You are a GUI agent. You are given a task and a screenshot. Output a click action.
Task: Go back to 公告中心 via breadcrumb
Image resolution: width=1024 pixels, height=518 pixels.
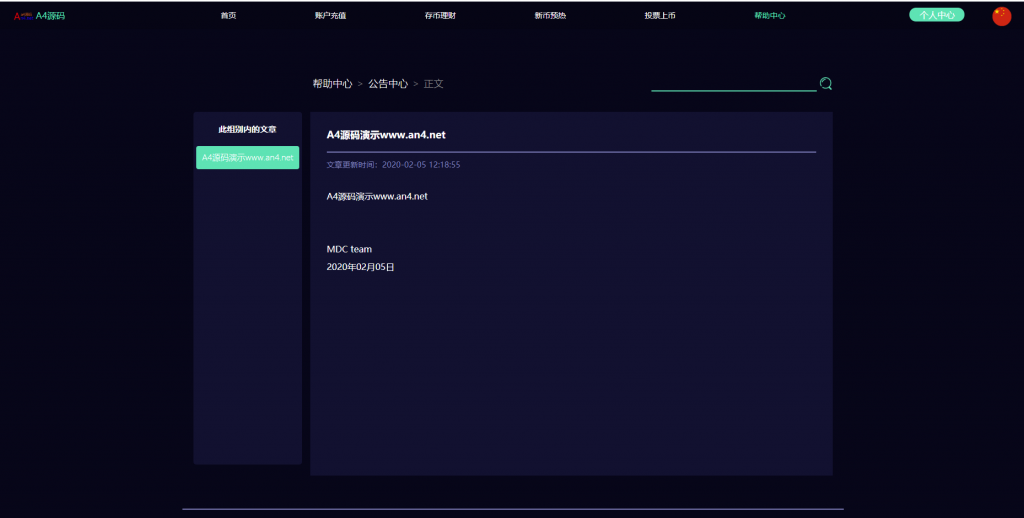click(x=388, y=84)
